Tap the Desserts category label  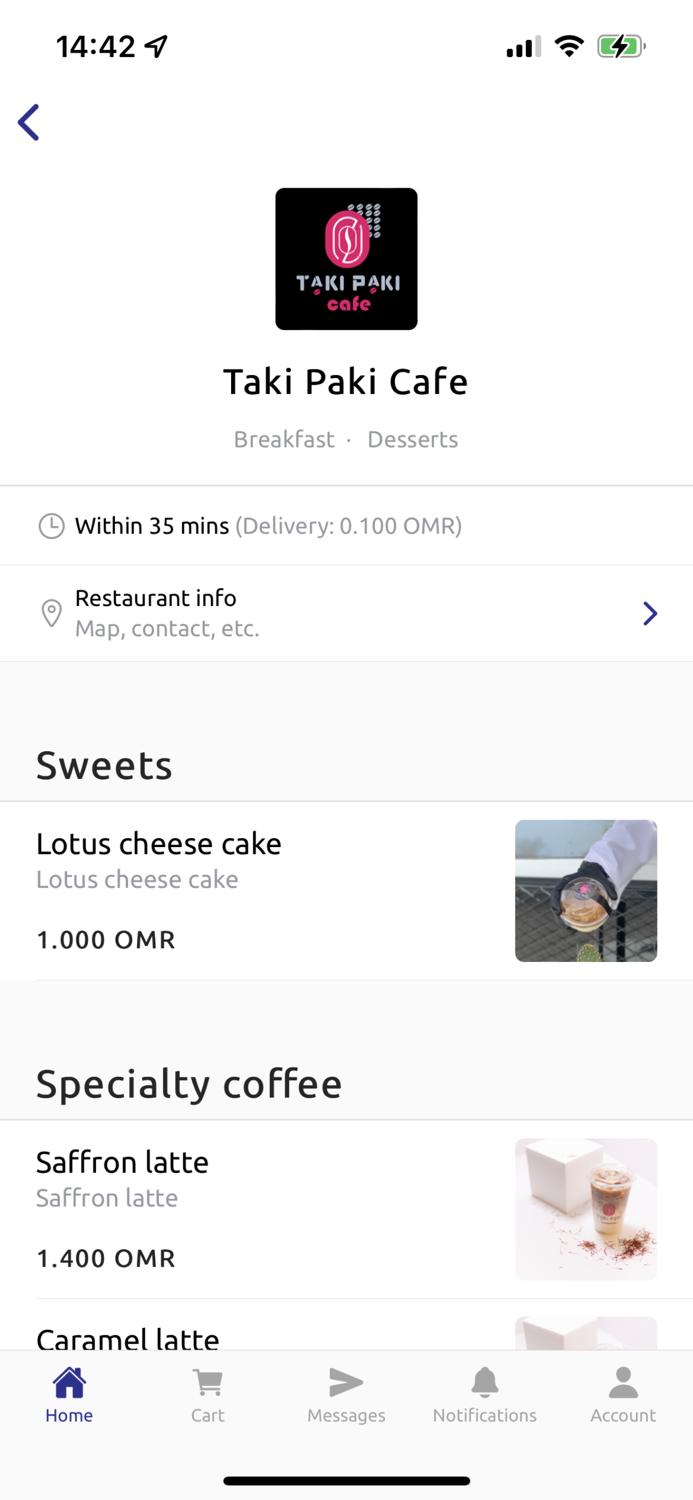[x=412, y=439]
